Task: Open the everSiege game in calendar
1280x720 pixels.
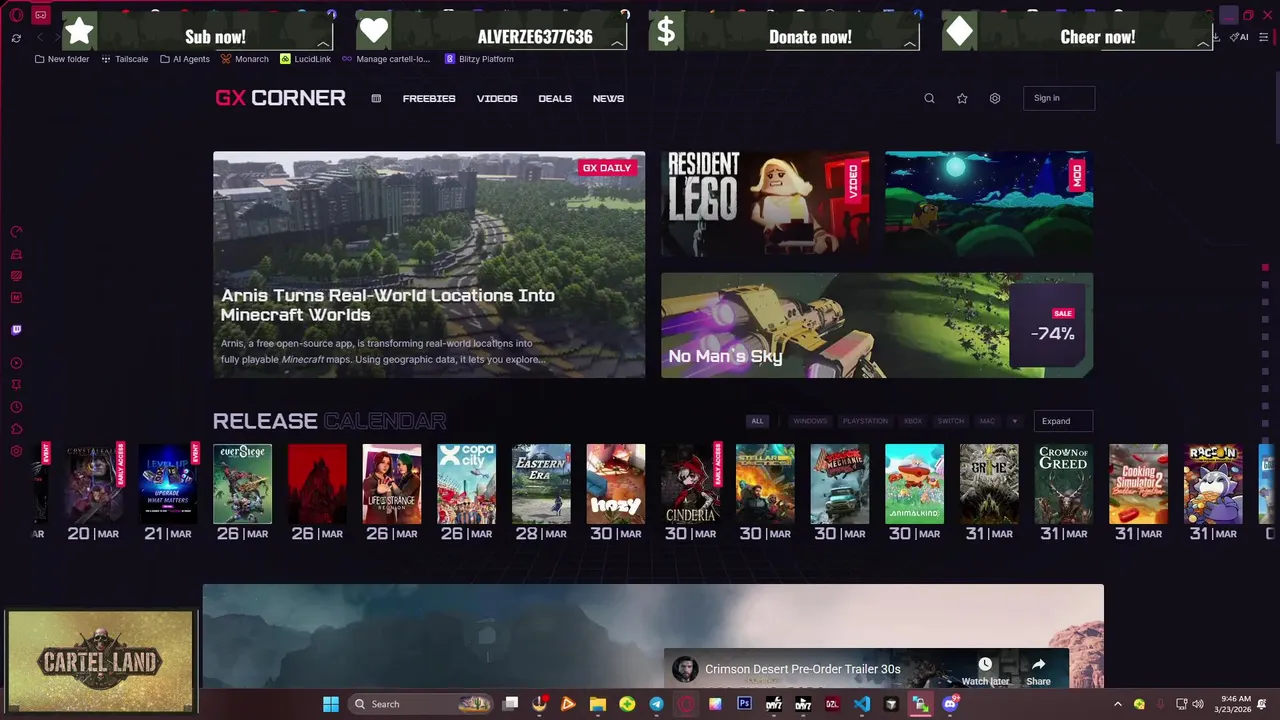Action: tap(243, 484)
